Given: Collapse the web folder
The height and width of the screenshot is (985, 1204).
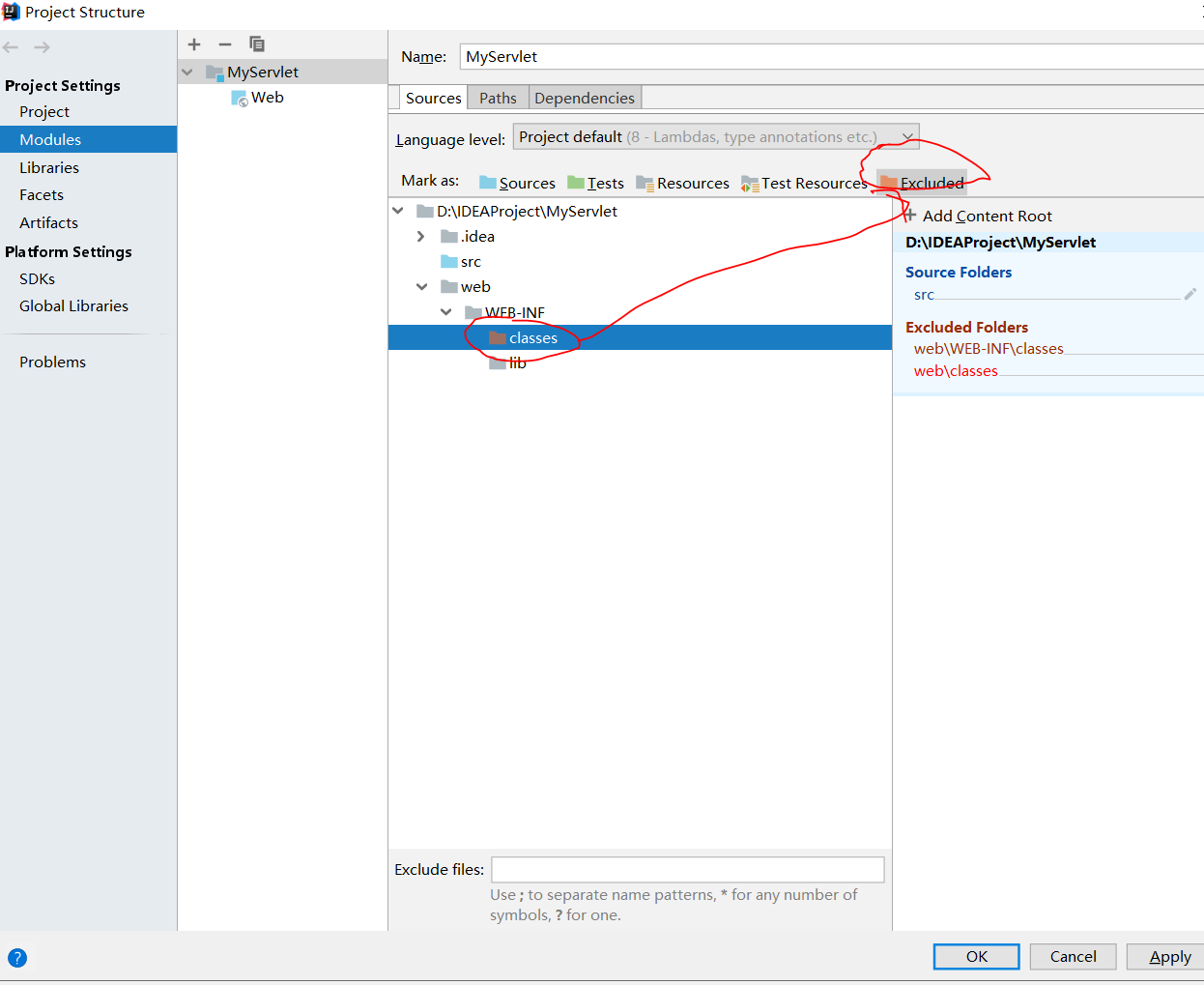Looking at the screenshot, I should point(422,287).
